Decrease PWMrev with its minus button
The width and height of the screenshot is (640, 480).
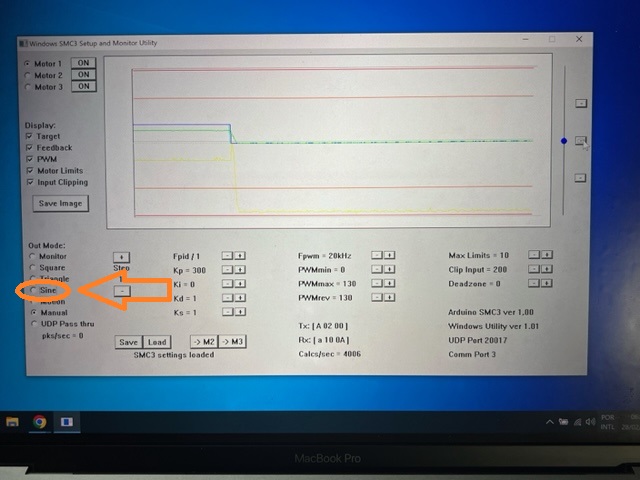pyautogui.click(x=377, y=297)
